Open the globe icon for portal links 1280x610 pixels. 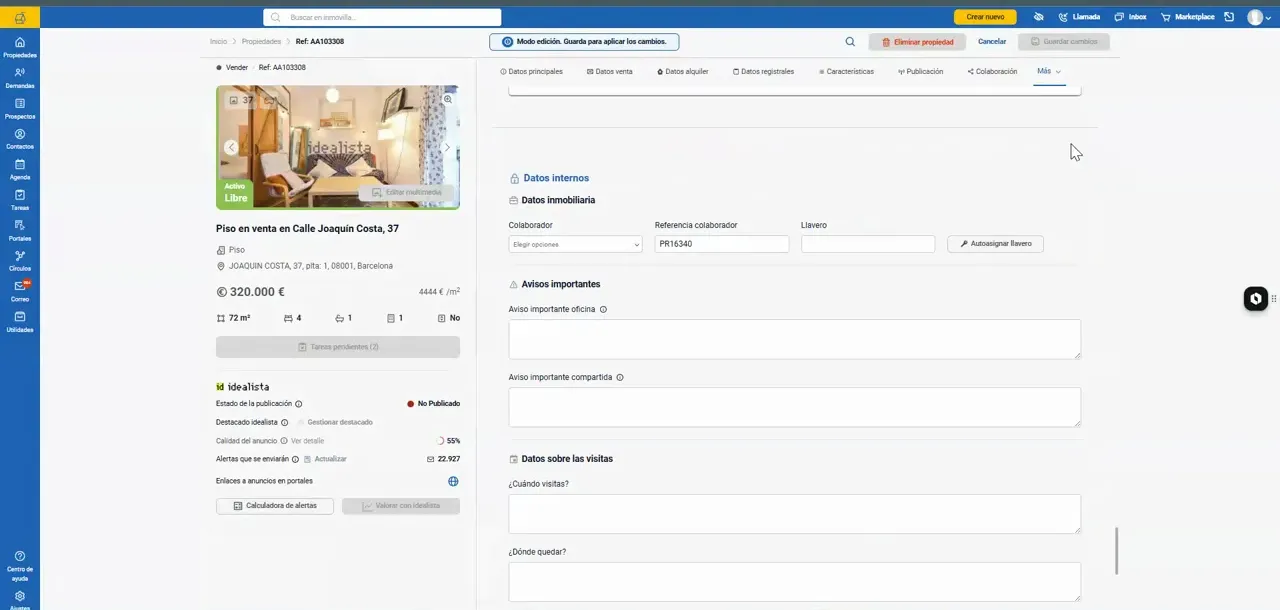coord(453,481)
